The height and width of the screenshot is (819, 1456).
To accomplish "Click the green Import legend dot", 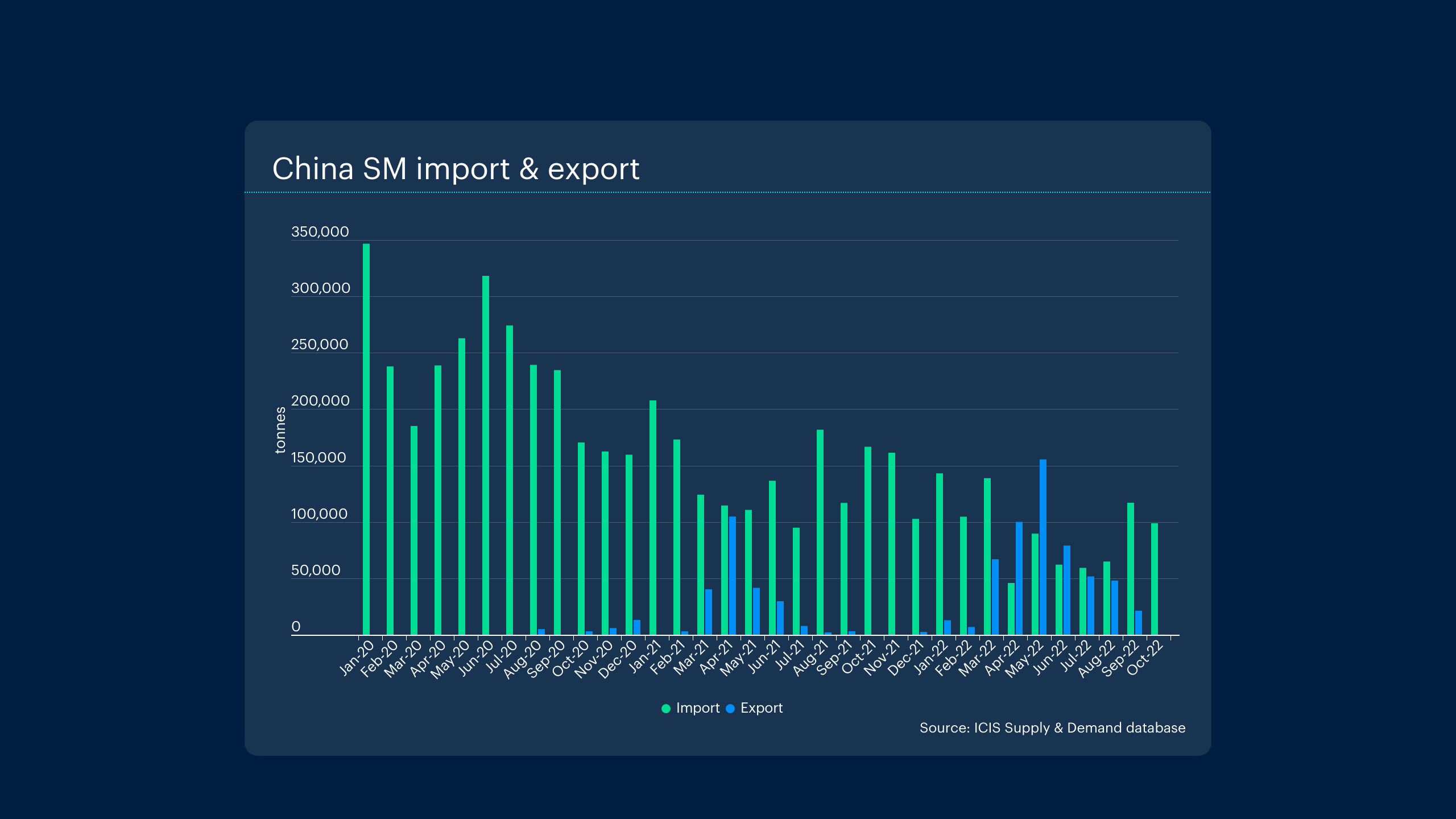I will click(666, 709).
